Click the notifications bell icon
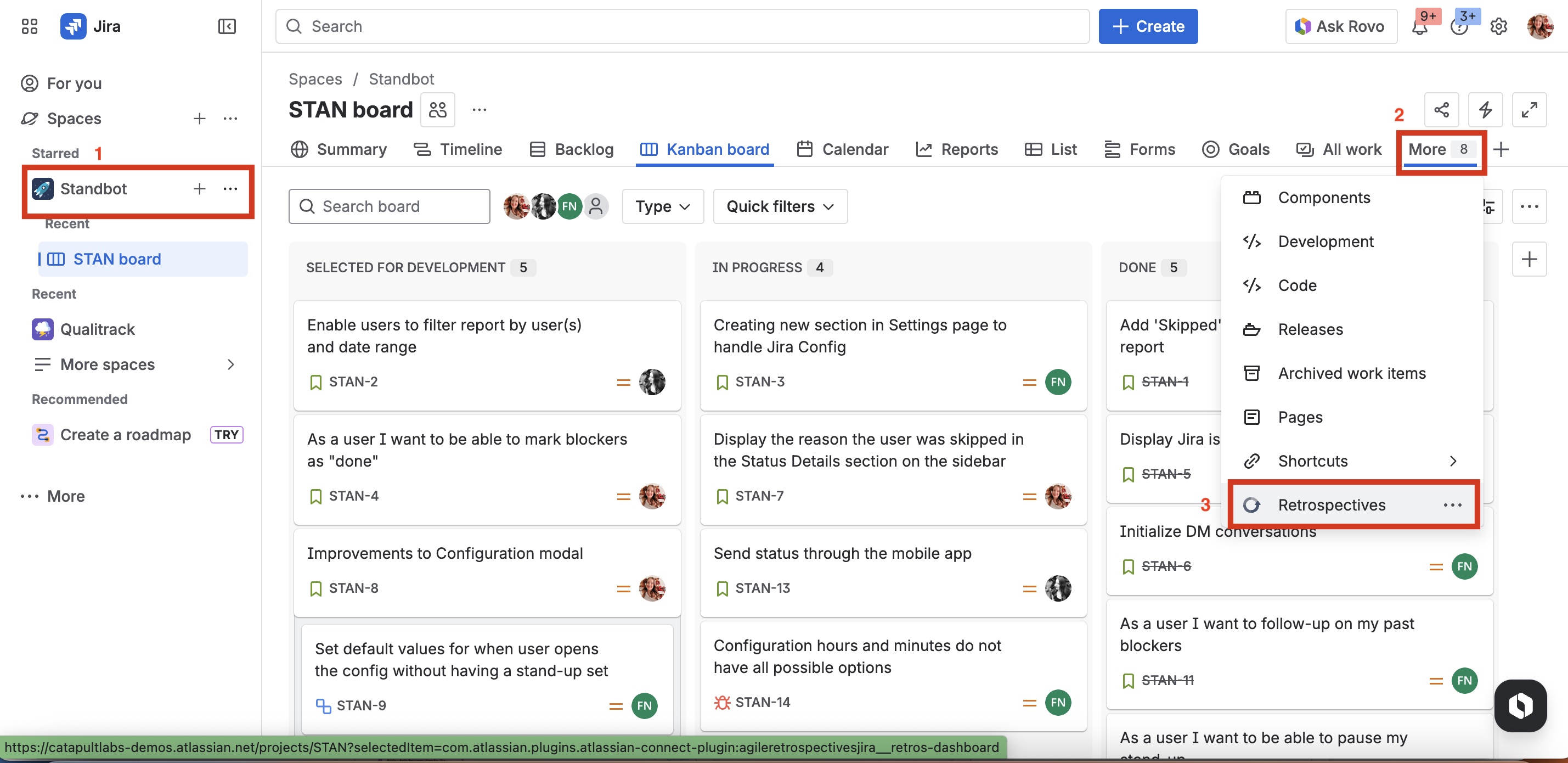This screenshot has width=1568, height=763. click(x=1419, y=27)
